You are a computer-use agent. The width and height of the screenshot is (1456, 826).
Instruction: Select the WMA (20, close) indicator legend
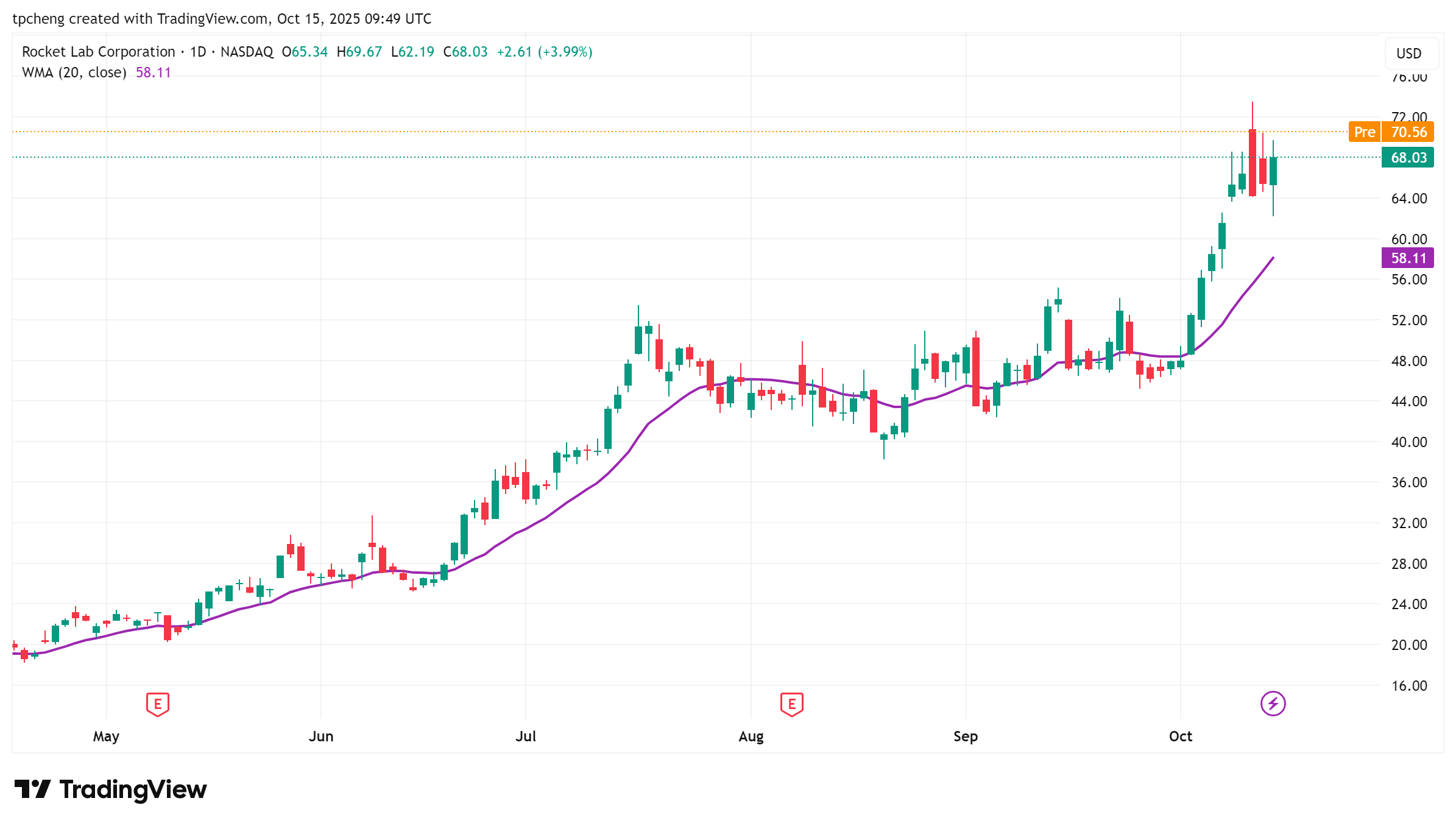pos(74,72)
